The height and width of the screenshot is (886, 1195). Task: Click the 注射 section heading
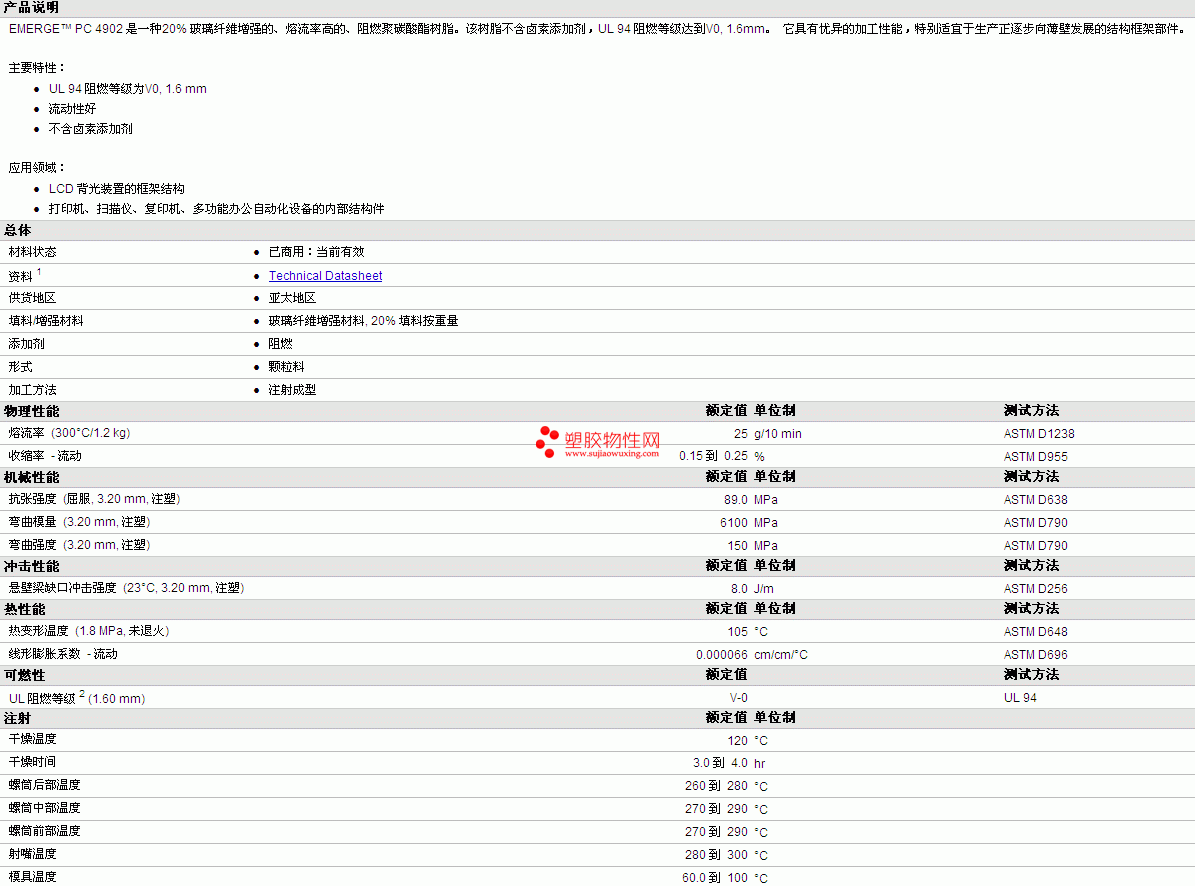click(18, 718)
